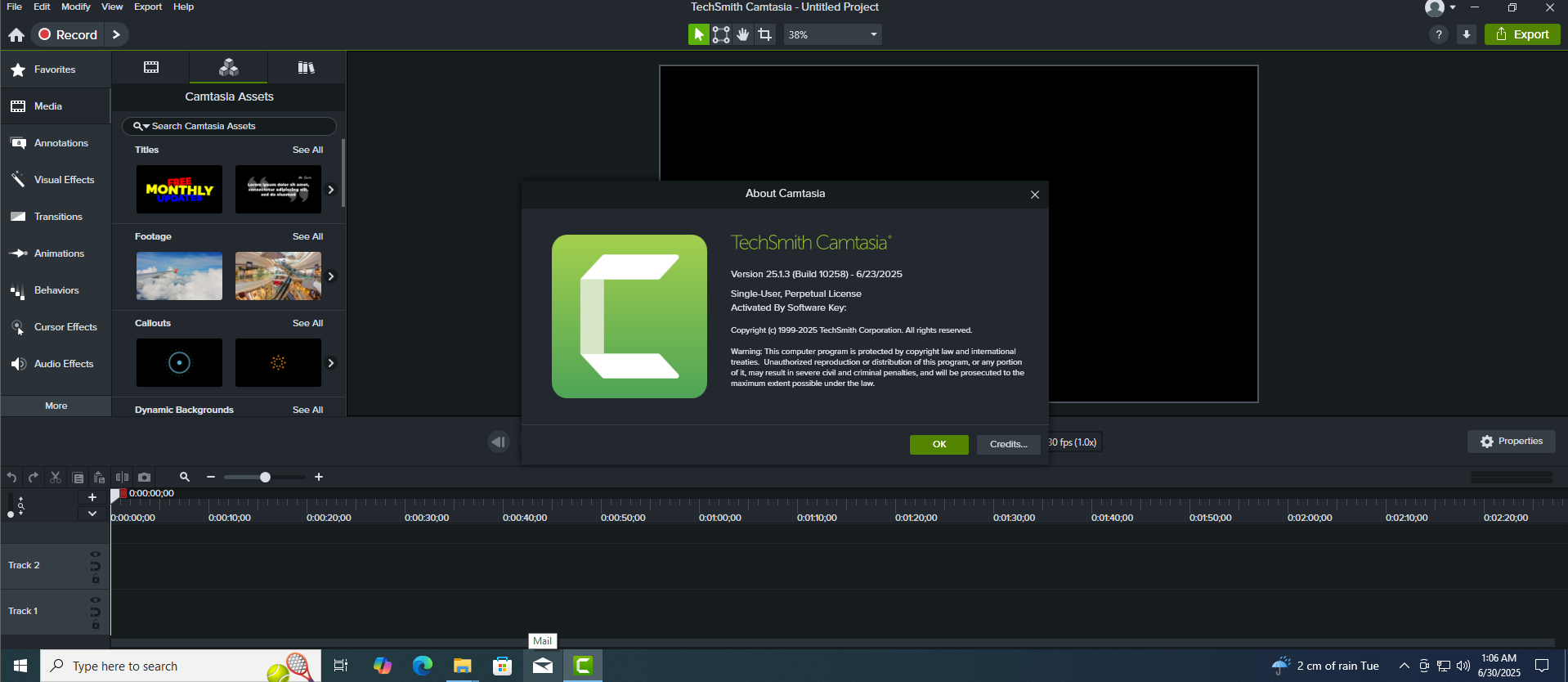Select the MONTHLY UPDATES title thumbnail

[179, 190]
